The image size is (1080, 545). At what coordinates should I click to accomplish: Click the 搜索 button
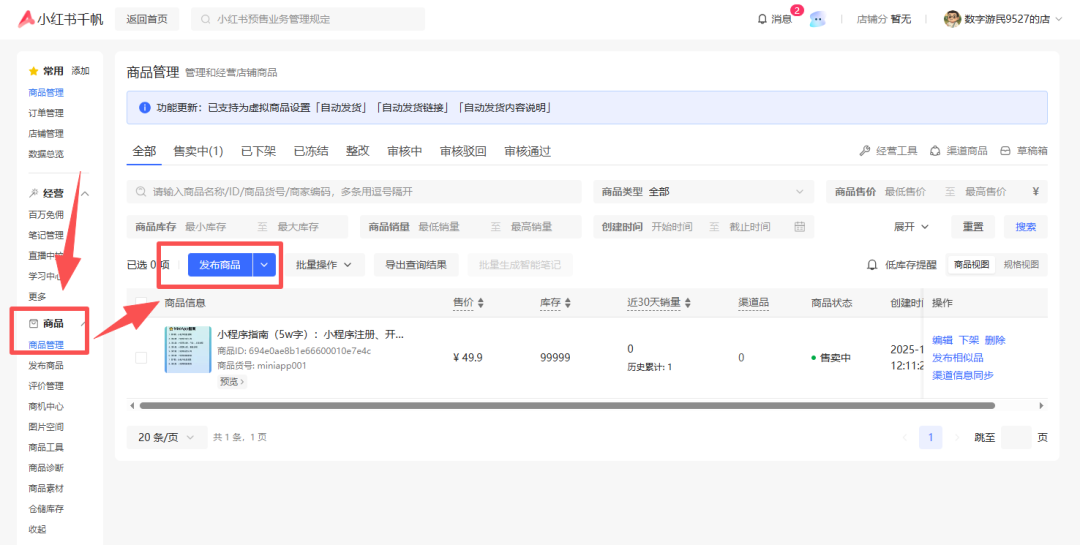point(1026,227)
